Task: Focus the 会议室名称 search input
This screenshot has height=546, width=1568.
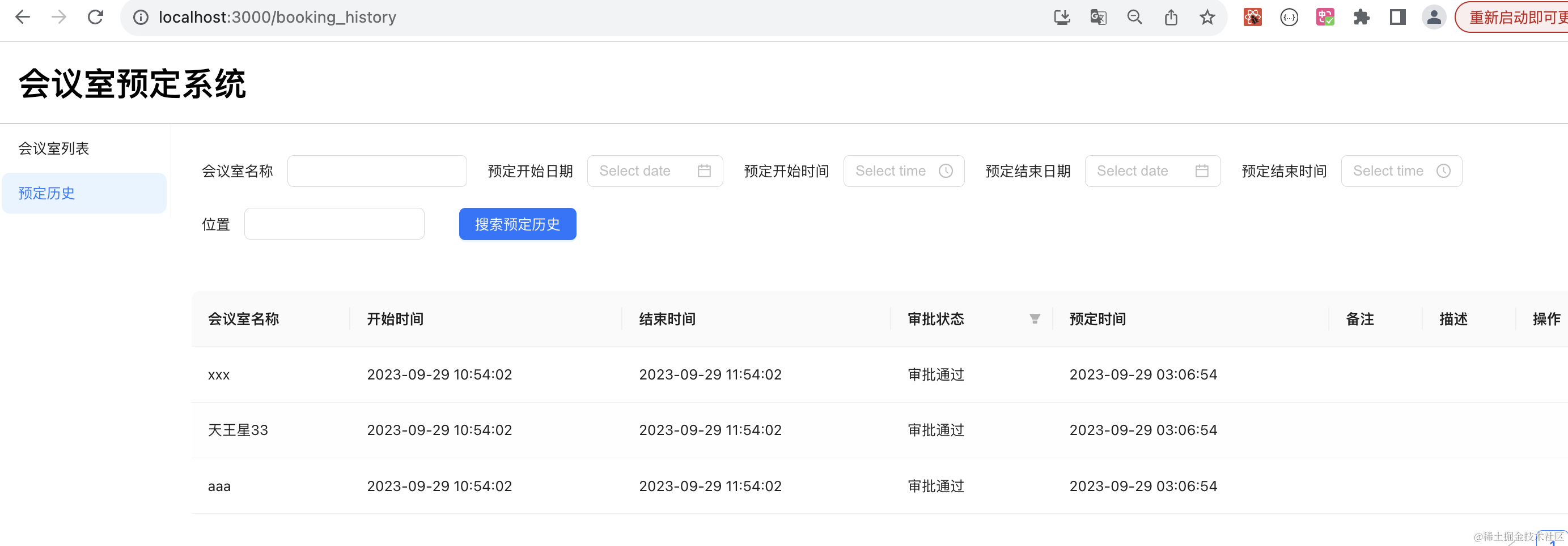Action: [377, 171]
